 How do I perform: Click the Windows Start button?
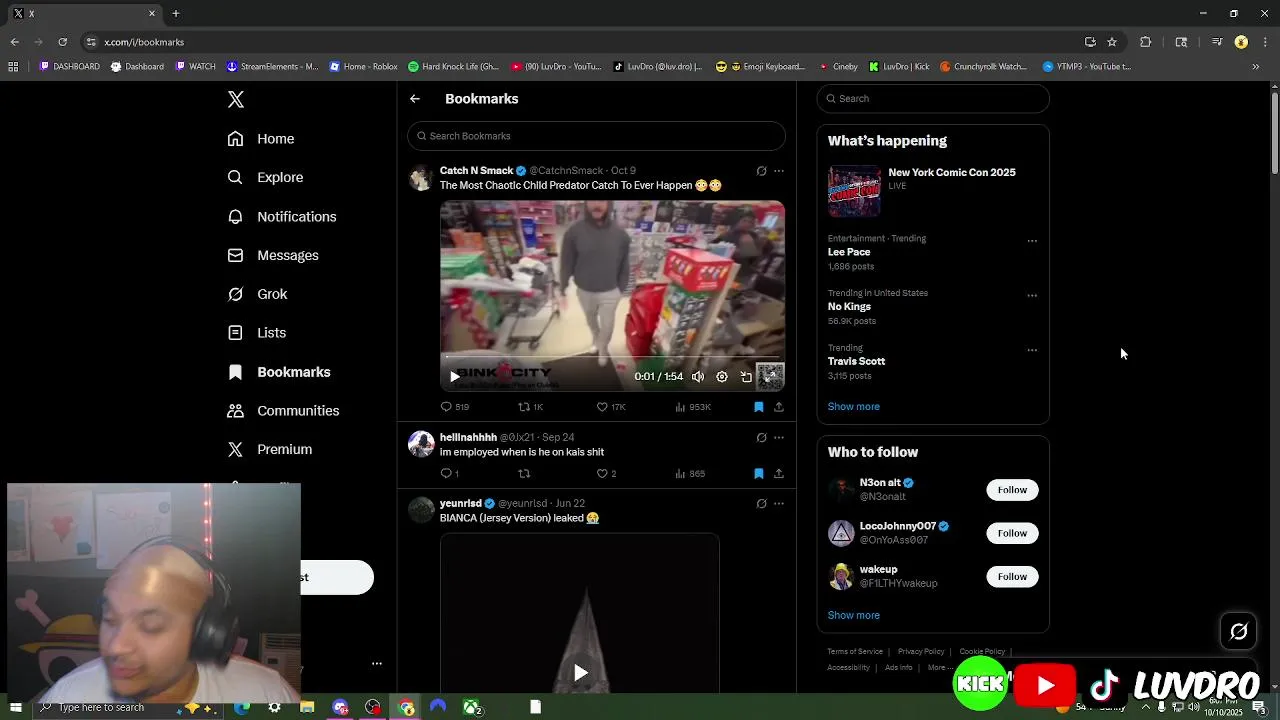pyautogui.click(x=15, y=708)
